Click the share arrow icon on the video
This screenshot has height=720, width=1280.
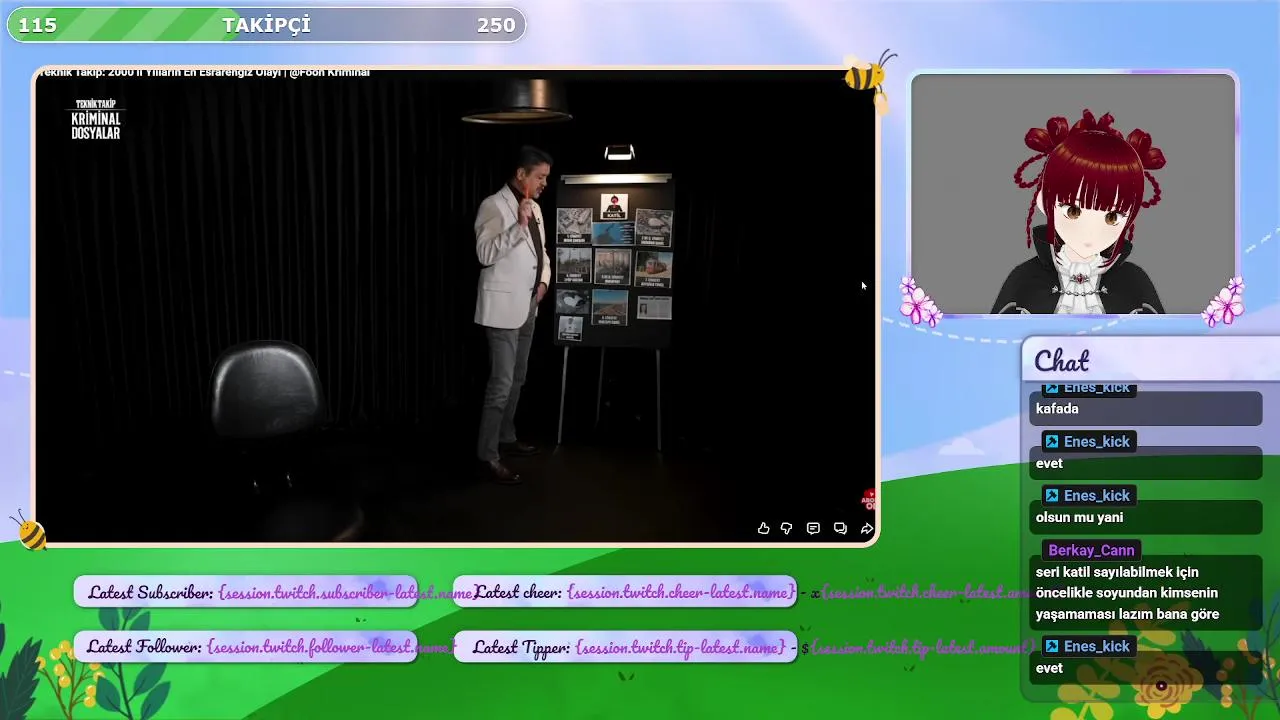pyautogui.click(x=867, y=528)
